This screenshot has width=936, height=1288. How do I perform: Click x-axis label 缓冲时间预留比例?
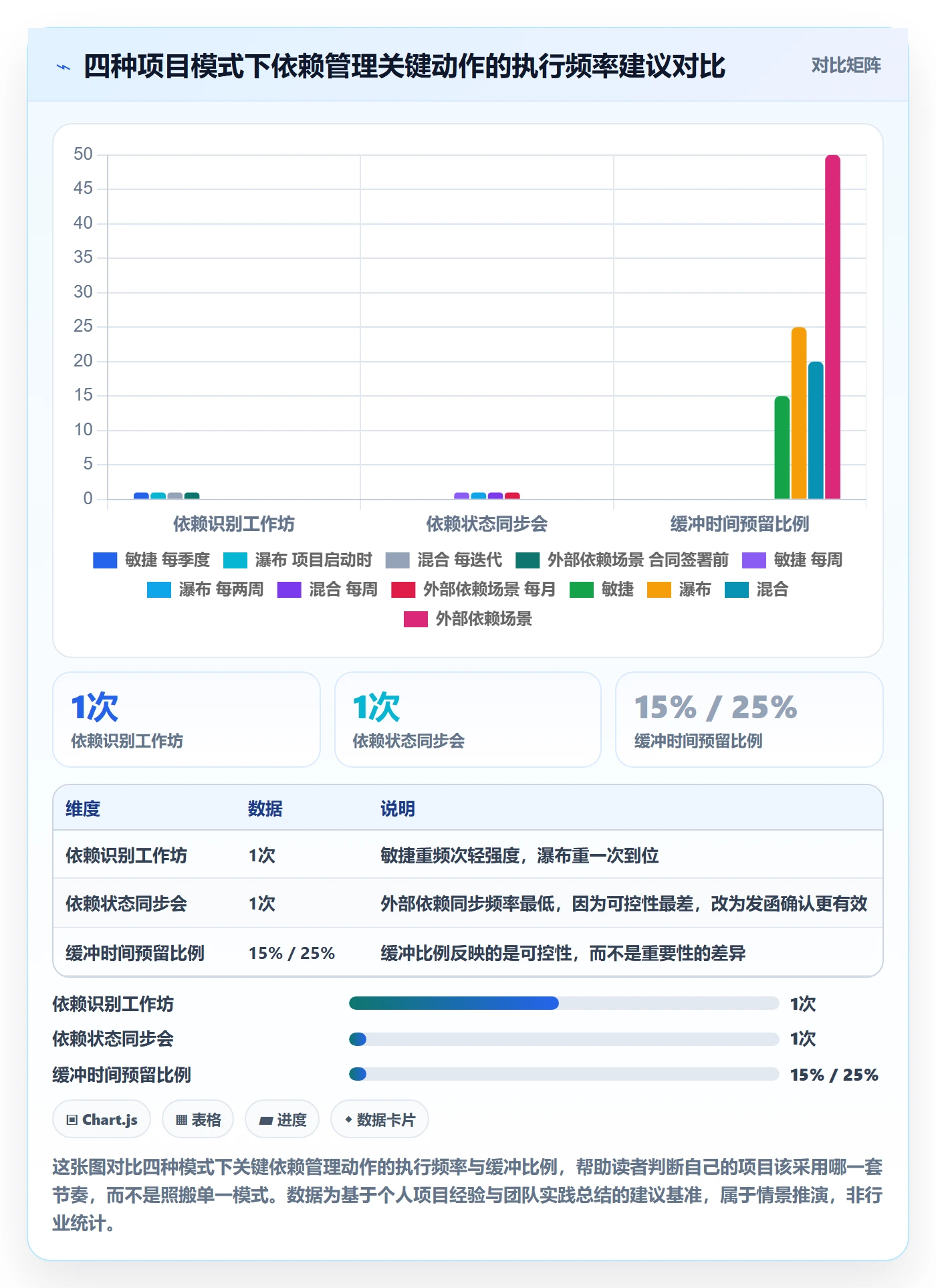coord(740,524)
